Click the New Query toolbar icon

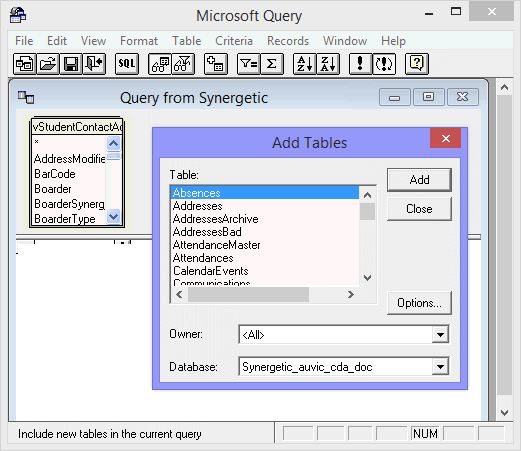(25, 64)
